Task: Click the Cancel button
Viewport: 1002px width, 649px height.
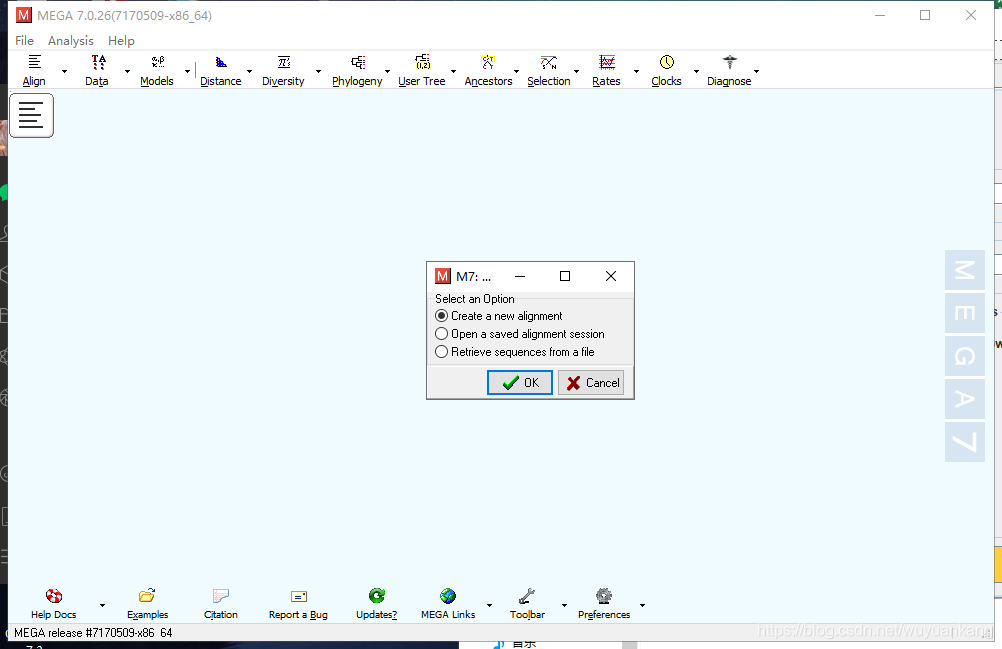Action: pyautogui.click(x=591, y=383)
